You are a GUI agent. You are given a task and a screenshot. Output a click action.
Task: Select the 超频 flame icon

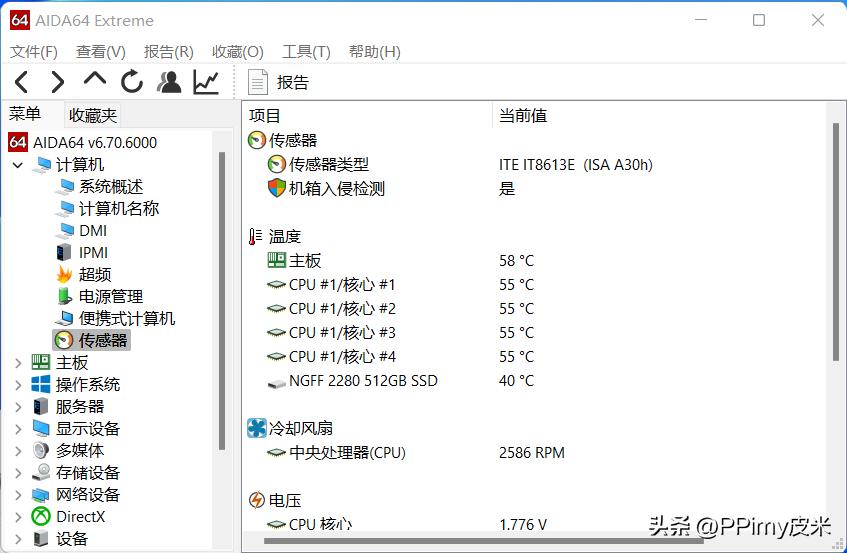64,274
